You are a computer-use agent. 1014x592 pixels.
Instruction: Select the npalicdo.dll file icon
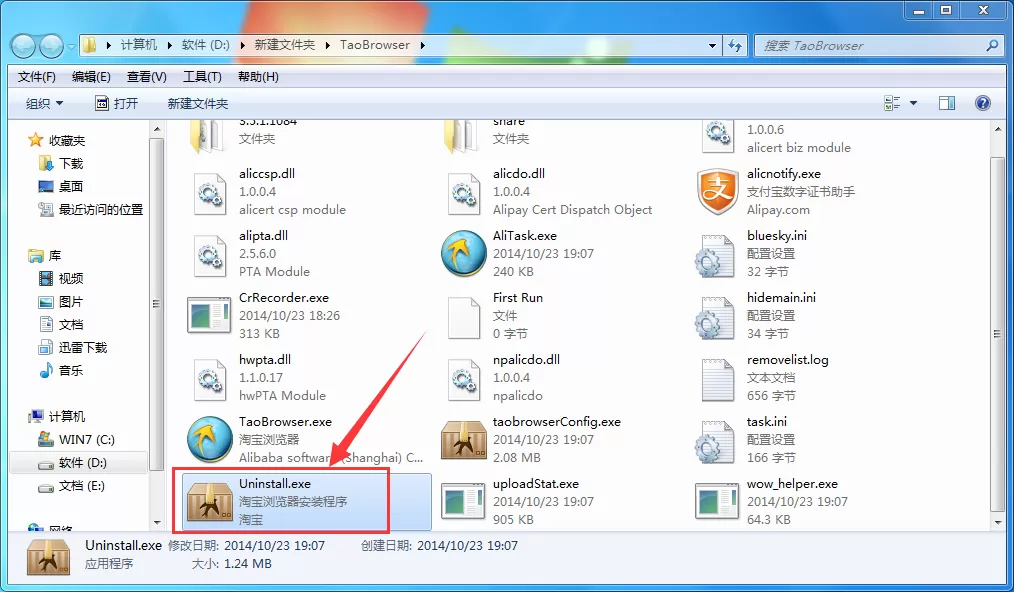(x=464, y=378)
